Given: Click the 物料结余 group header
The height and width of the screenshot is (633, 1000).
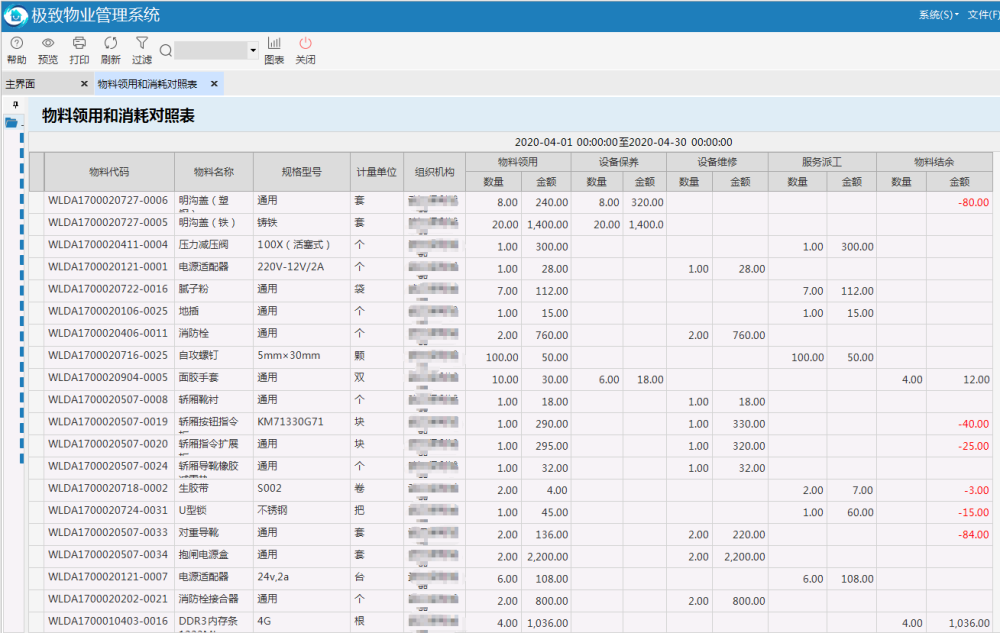Looking at the screenshot, I should pyautogui.click(x=934, y=162).
